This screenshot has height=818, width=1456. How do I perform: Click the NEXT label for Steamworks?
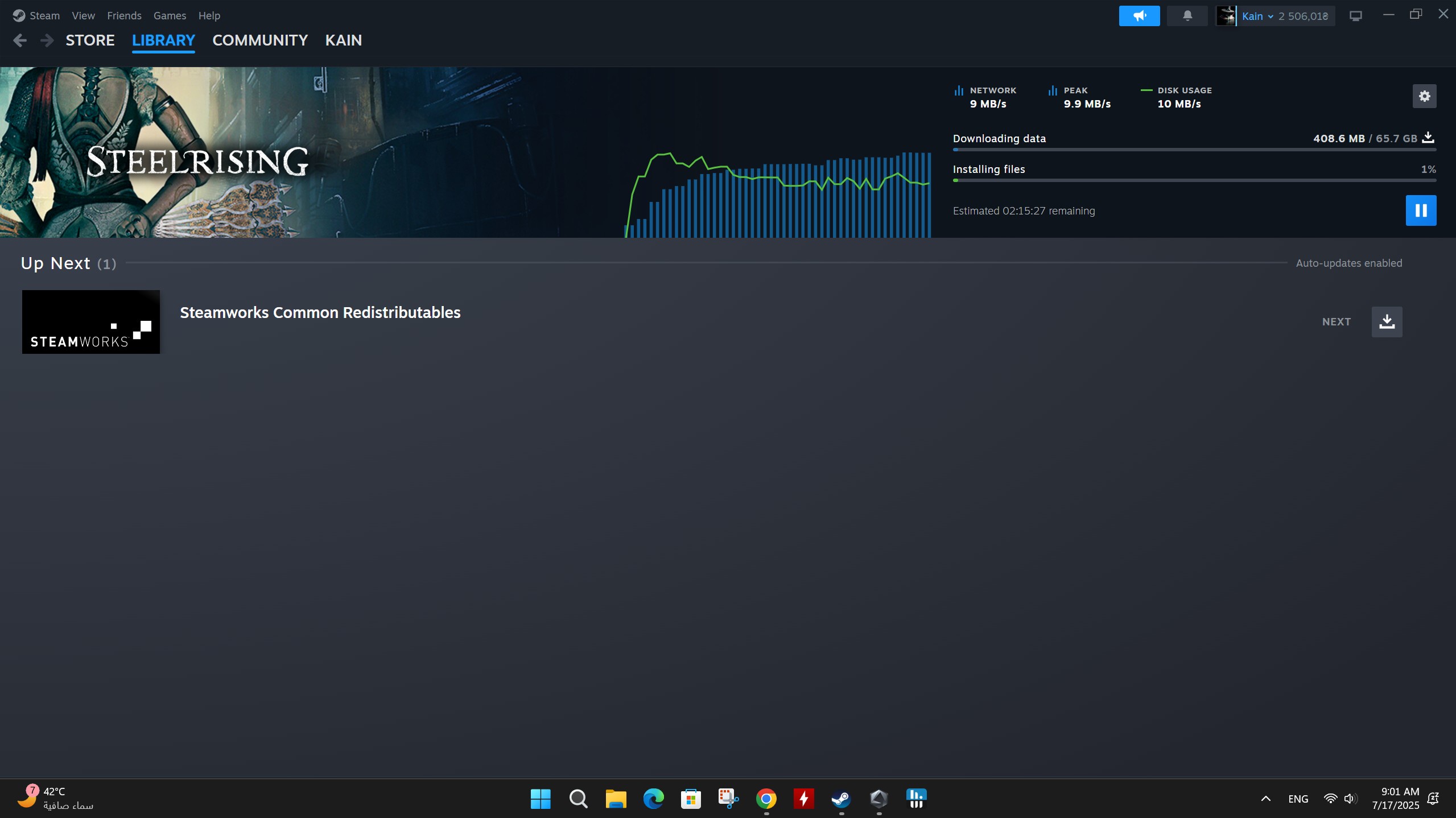(1336, 322)
